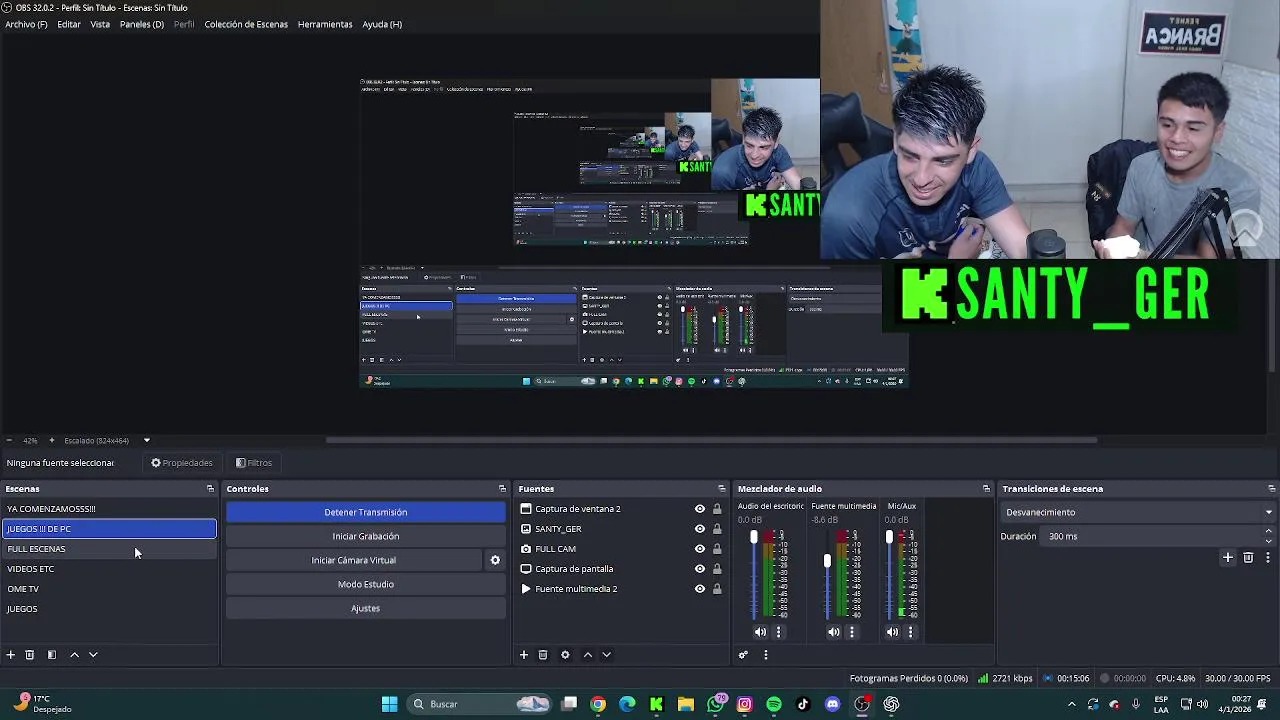
Task: Enable Modo Estudio
Action: [366, 584]
